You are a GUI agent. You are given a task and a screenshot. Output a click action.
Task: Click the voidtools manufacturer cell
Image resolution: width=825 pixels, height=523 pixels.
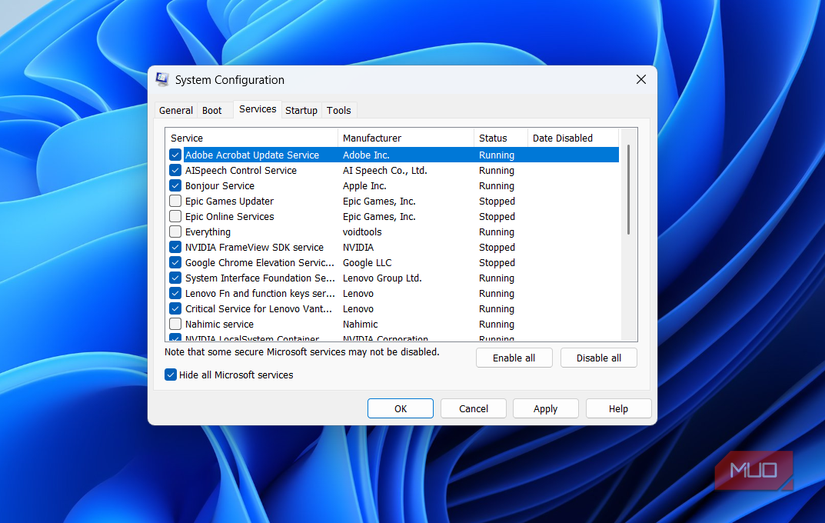[x=362, y=232]
